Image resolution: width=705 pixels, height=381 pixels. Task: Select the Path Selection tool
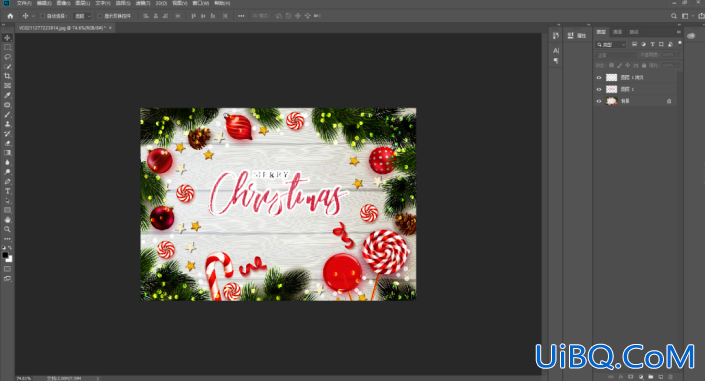point(7,201)
